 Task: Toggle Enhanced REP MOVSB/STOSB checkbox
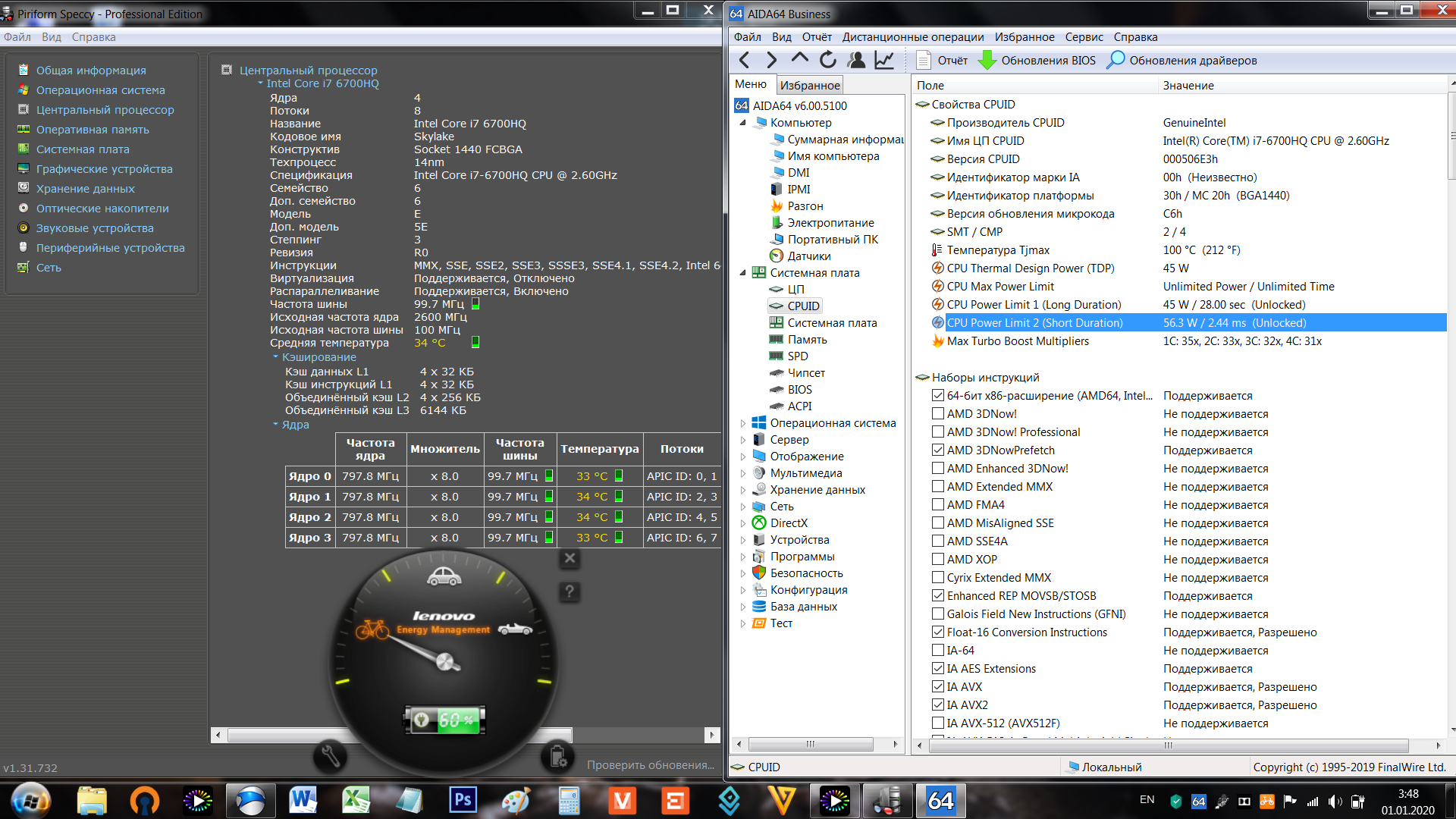pyautogui.click(x=938, y=596)
